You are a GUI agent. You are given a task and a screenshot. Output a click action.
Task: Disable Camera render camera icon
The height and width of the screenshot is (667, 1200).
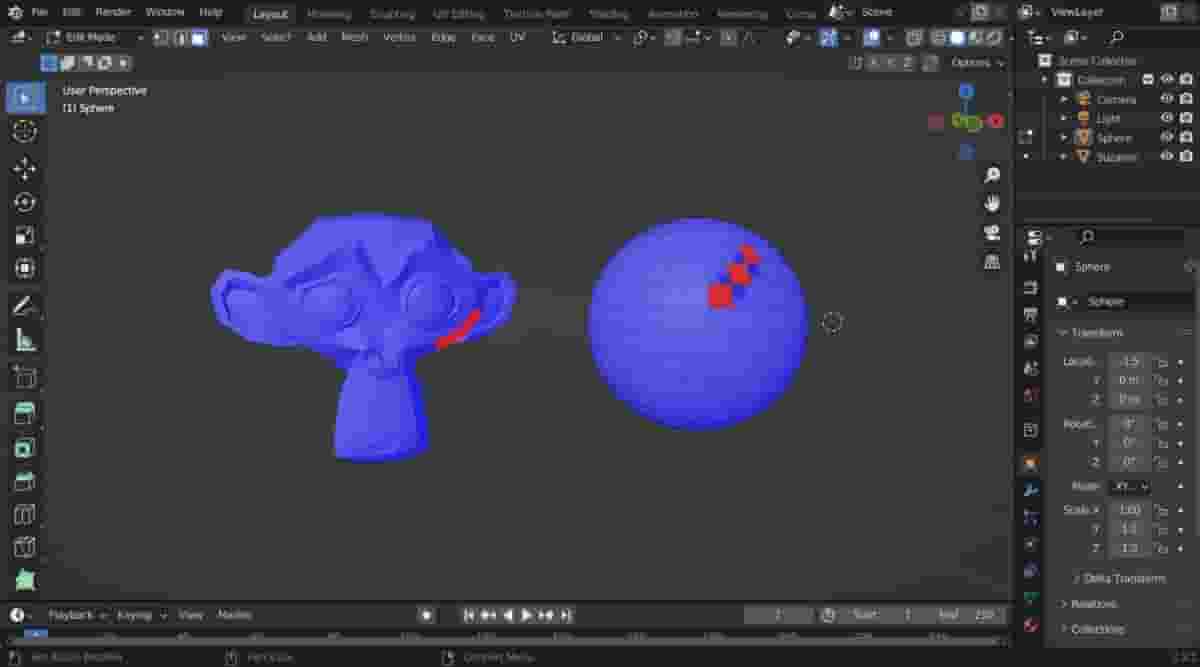point(1186,99)
